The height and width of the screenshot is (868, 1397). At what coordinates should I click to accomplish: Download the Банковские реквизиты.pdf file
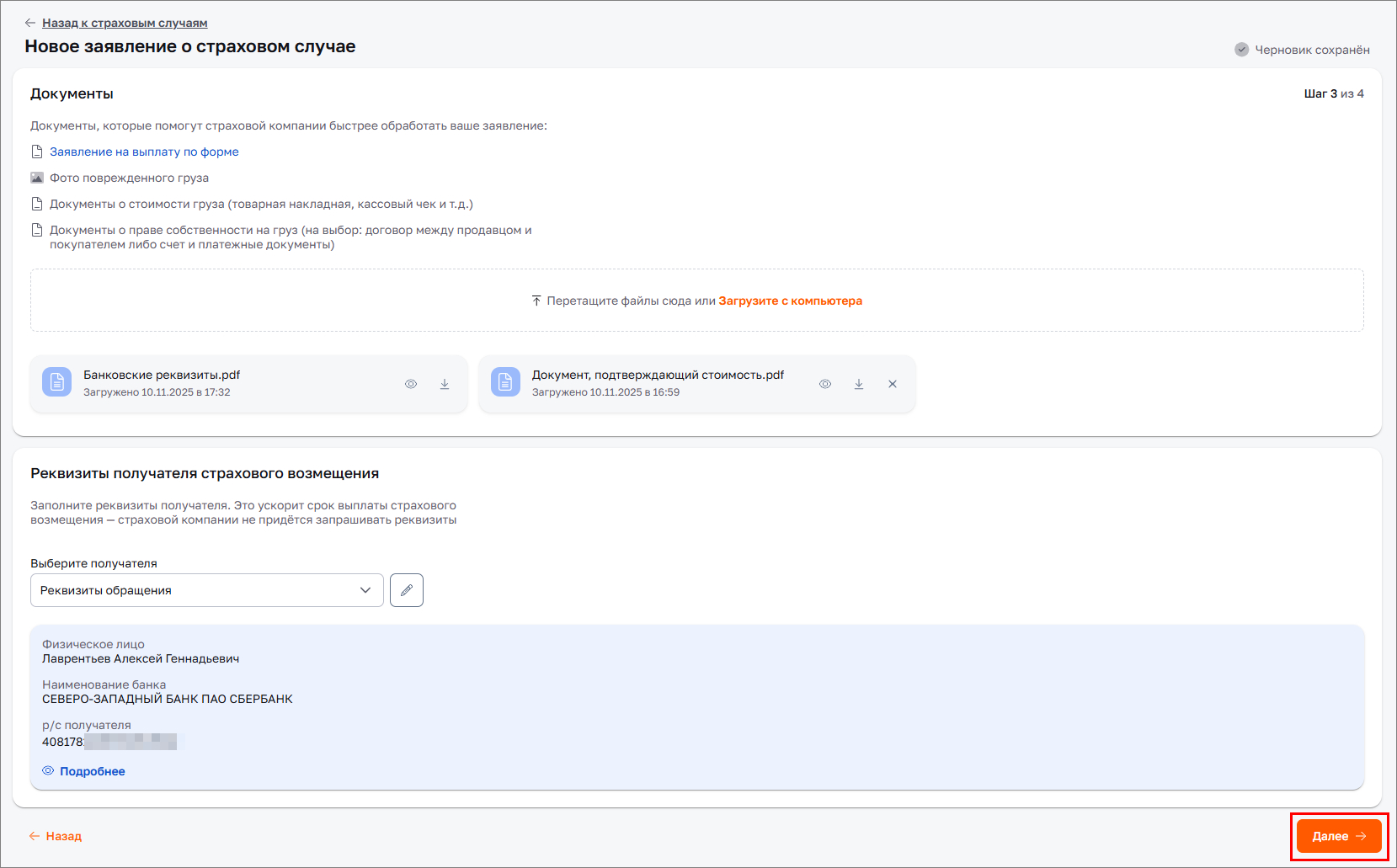point(445,384)
